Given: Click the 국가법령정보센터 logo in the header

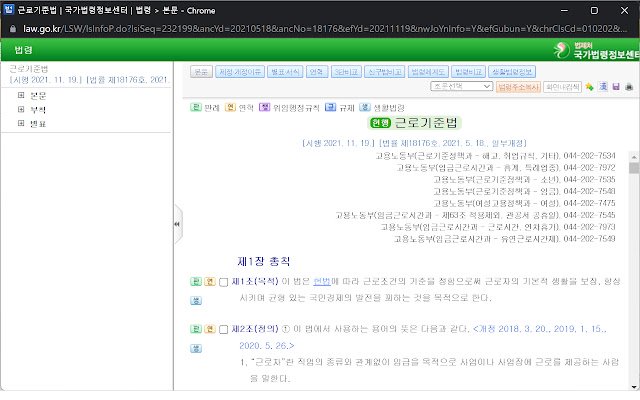Looking at the screenshot, I should coord(596,50).
